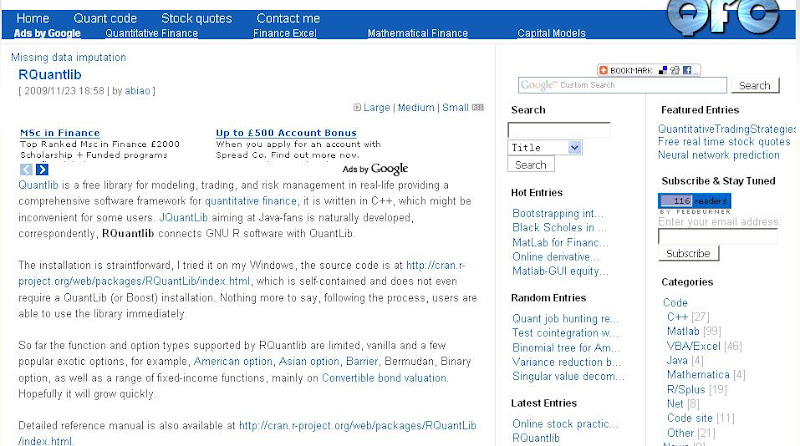Open the Quant code menu item
800x446 pixels.
coord(105,18)
